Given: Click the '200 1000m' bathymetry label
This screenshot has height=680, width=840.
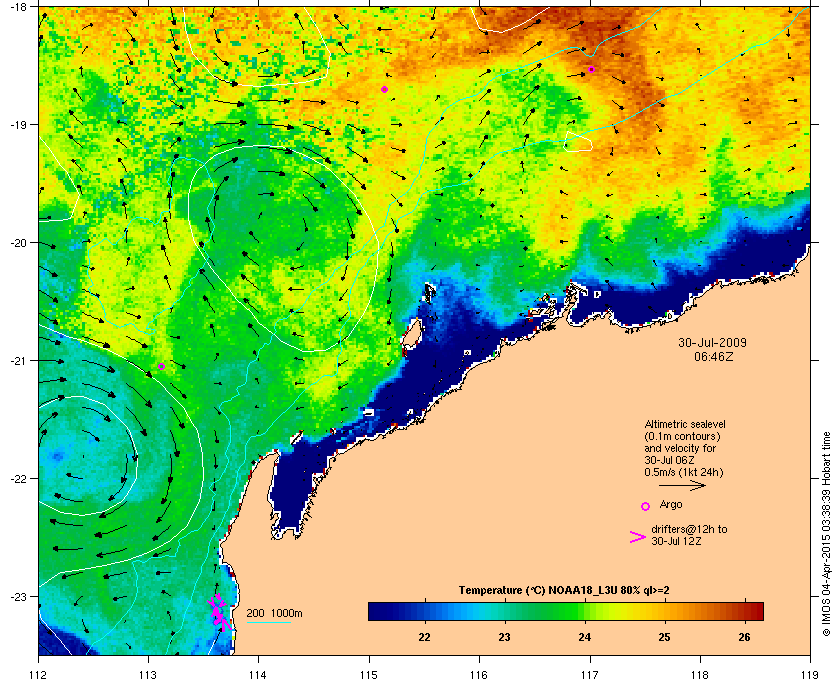Looking at the screenshot, I should (274, 614).
